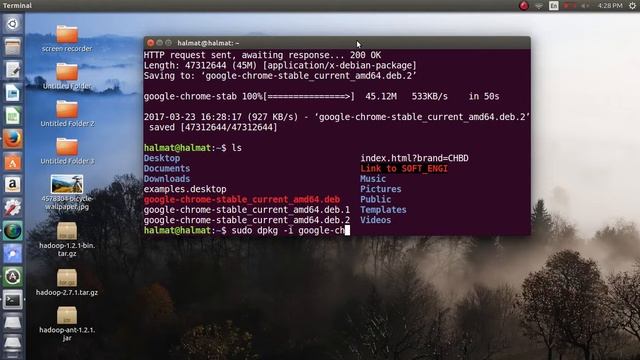Minimize the halmat@halmat terminal window
Screen dimensions: 640x360
point(159,43)
